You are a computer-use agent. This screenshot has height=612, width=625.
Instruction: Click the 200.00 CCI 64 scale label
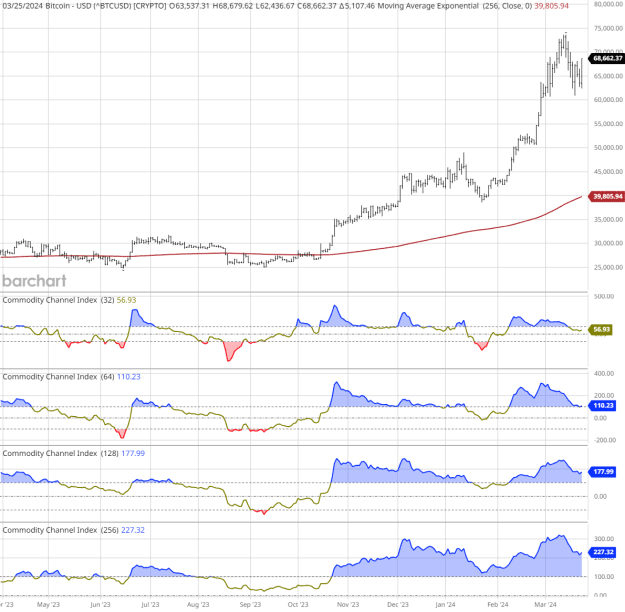tap(604, 396)
